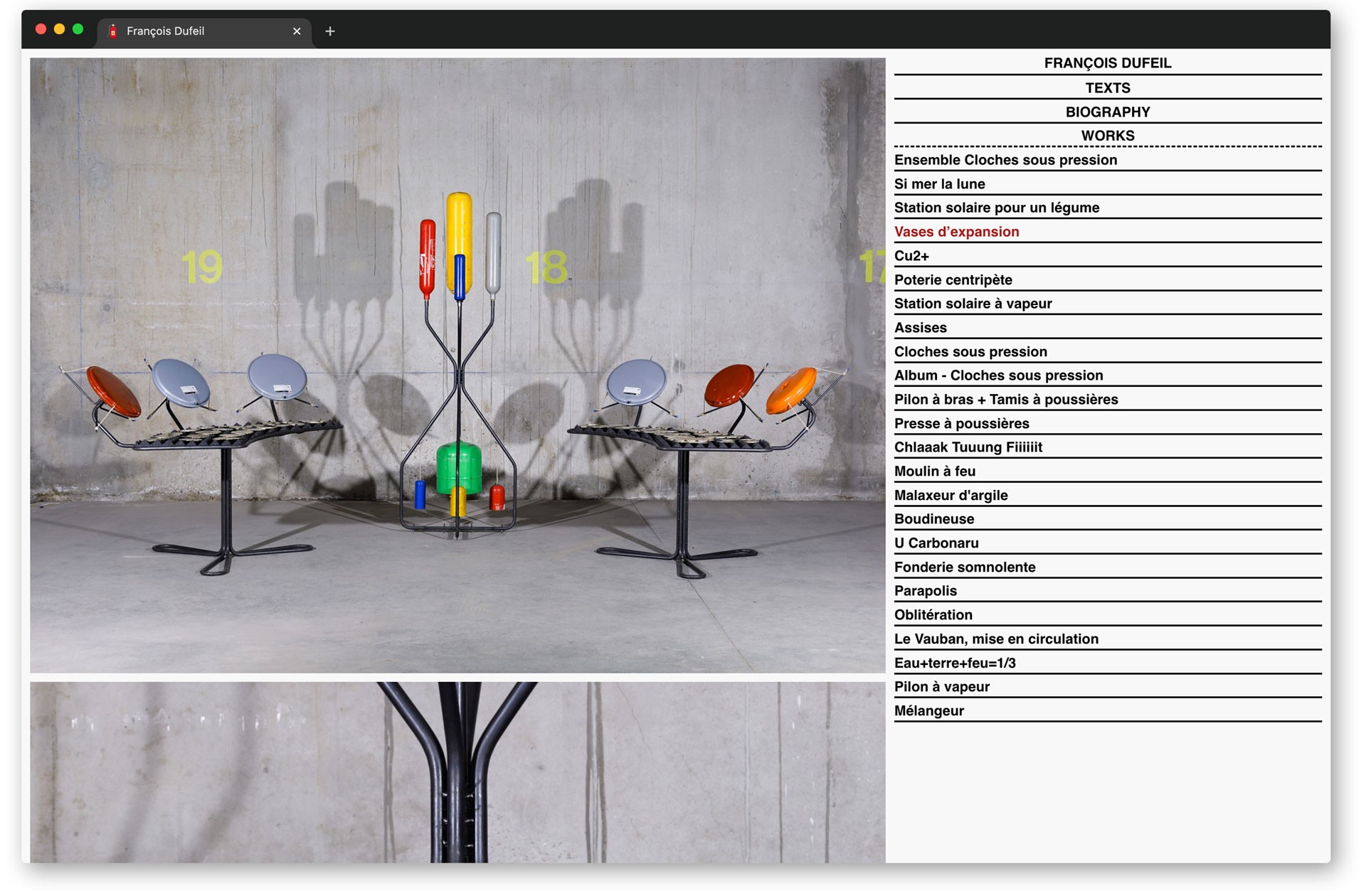Click the yellow minimize window button
This screenshot has width=1366, height=896.
coord(60,29)
